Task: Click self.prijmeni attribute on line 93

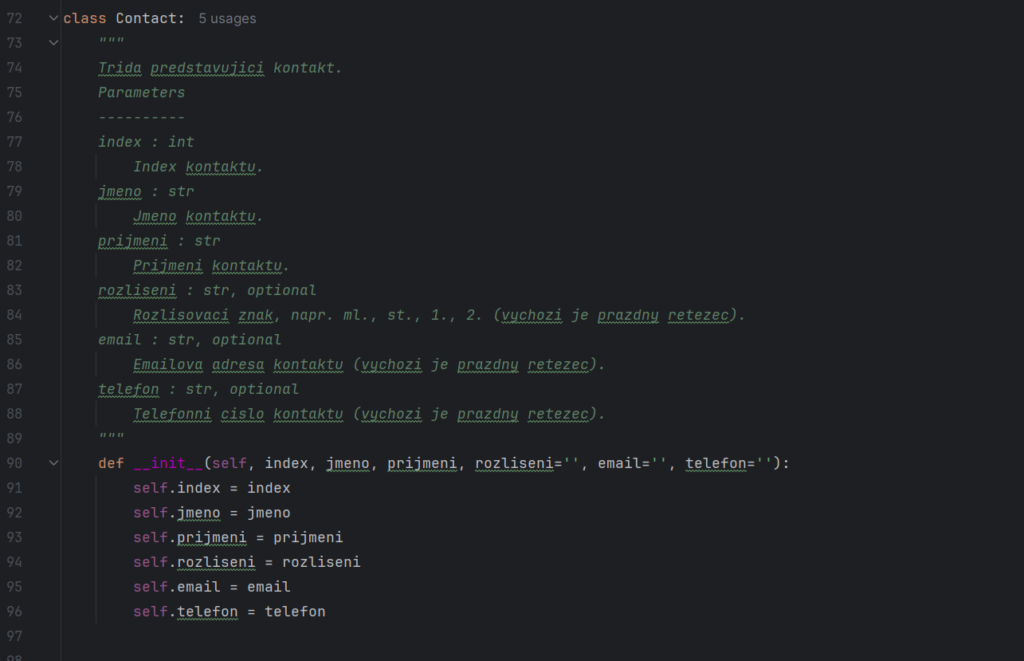Action: 190,538
